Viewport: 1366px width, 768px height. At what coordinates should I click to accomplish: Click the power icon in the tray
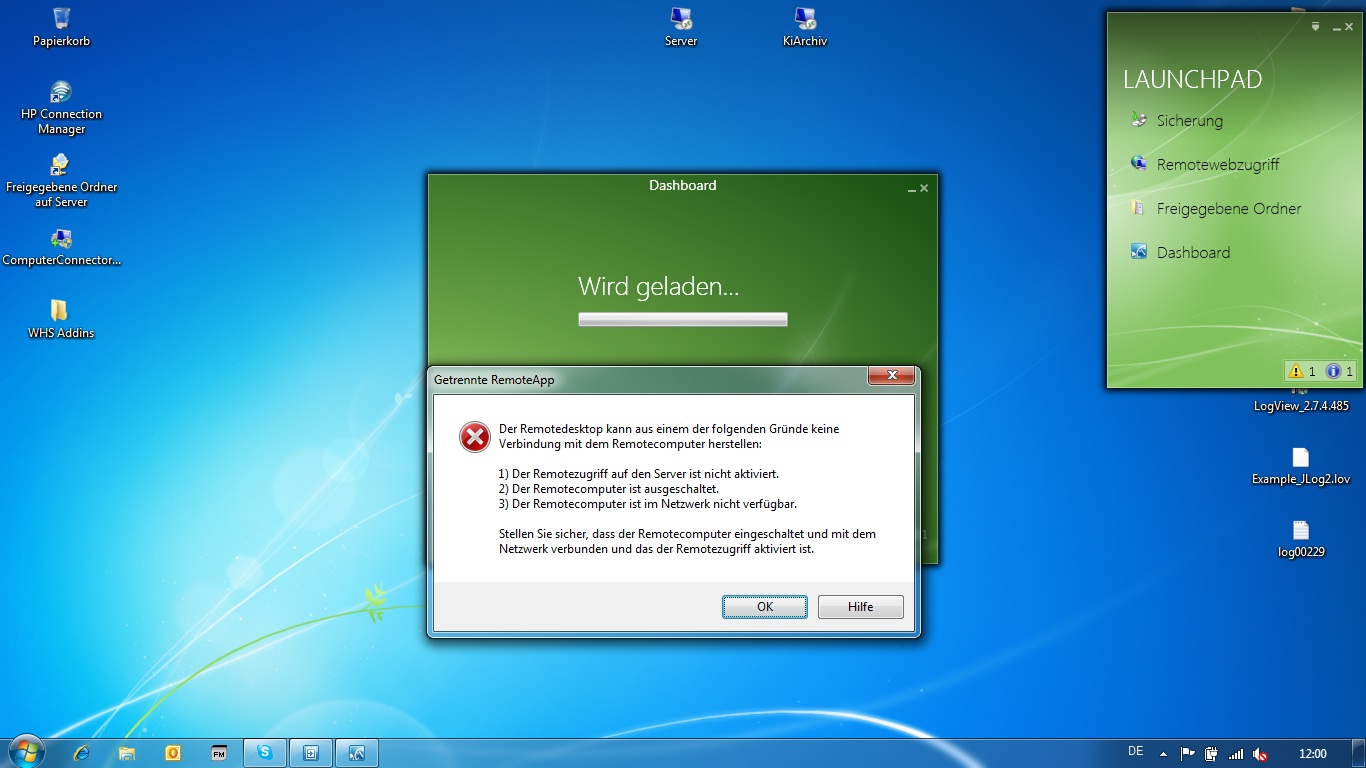[1212, 754]
